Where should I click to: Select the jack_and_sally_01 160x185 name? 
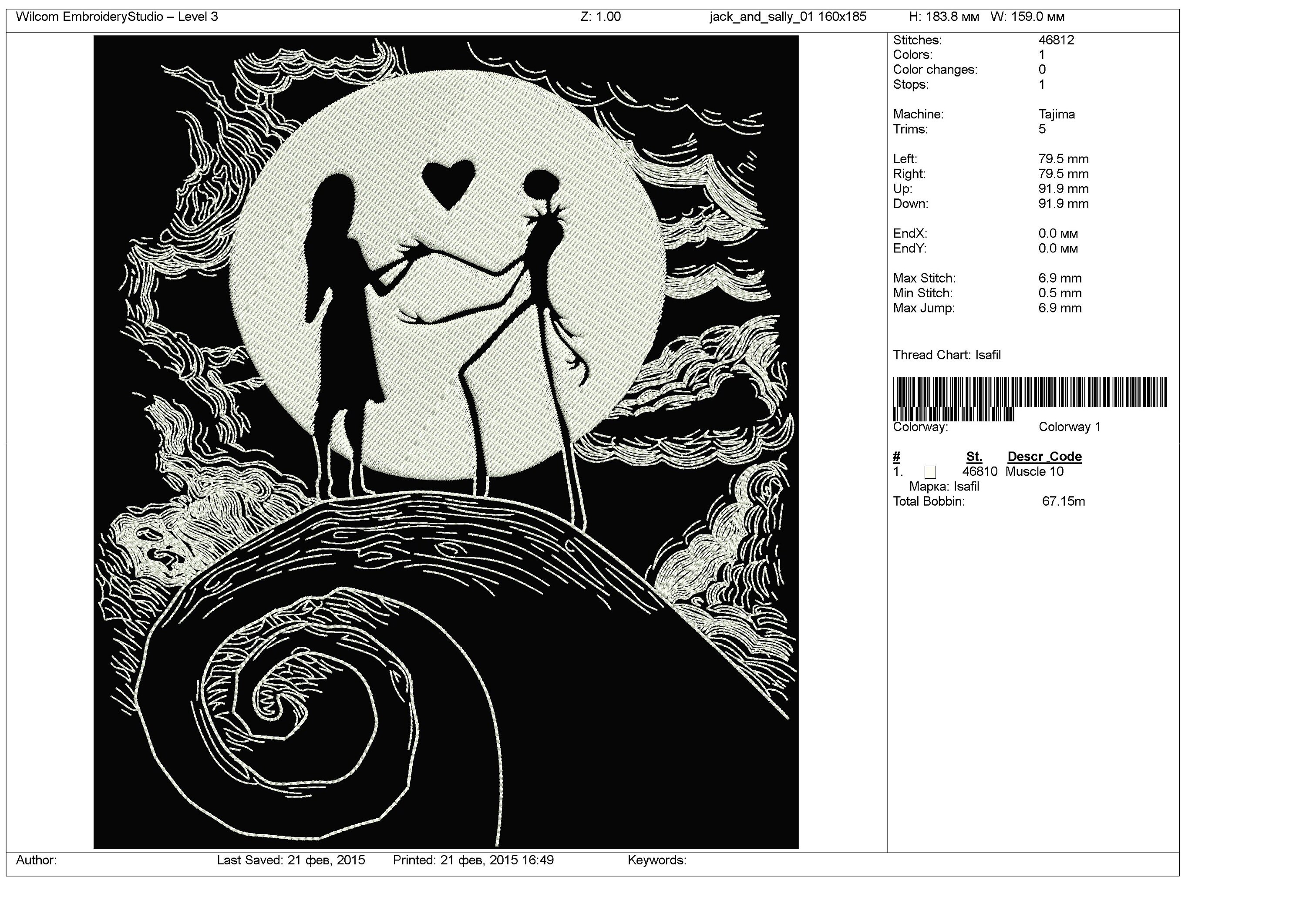787,17
